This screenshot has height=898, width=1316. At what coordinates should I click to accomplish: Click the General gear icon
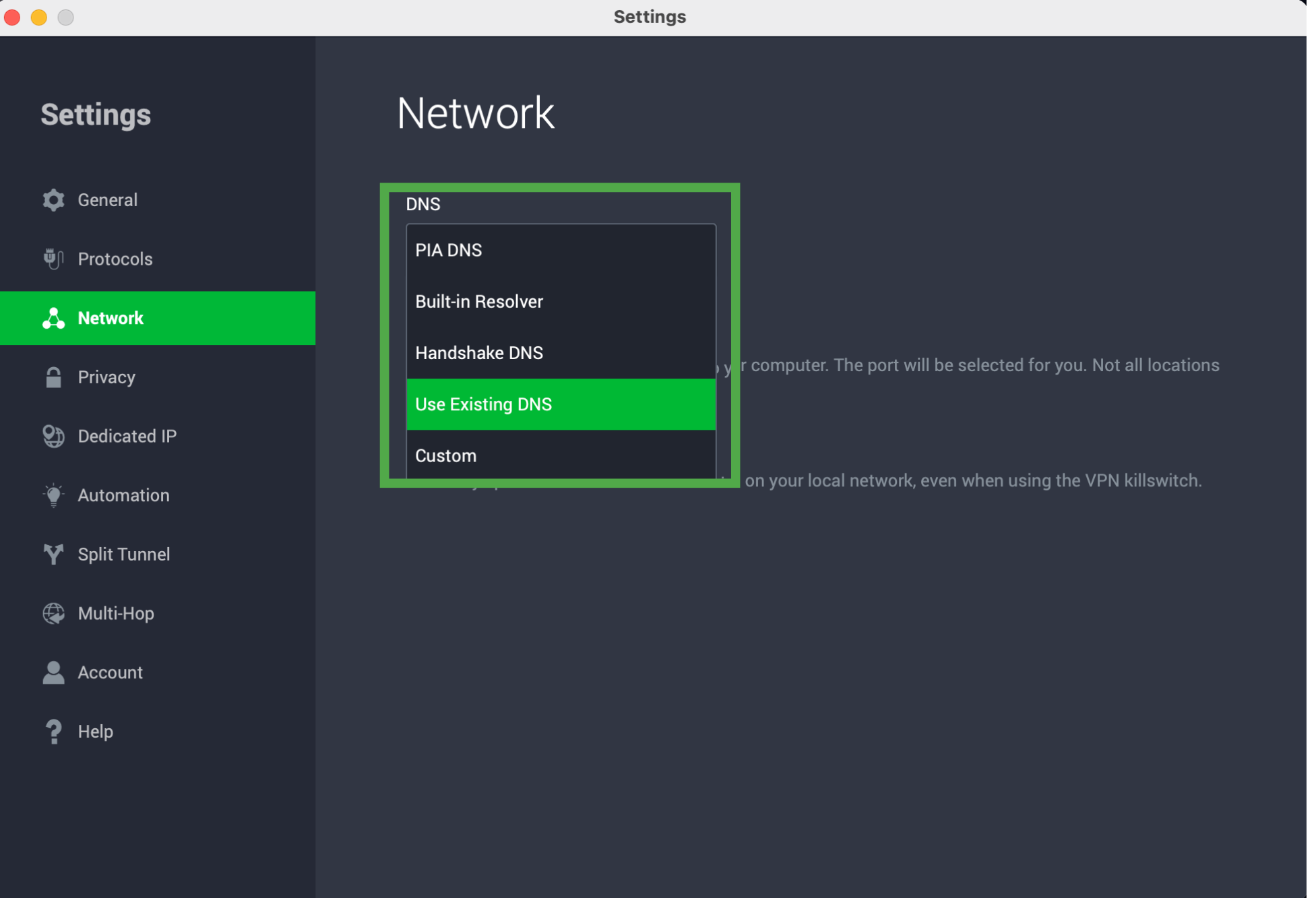click(x=53, y=200)
